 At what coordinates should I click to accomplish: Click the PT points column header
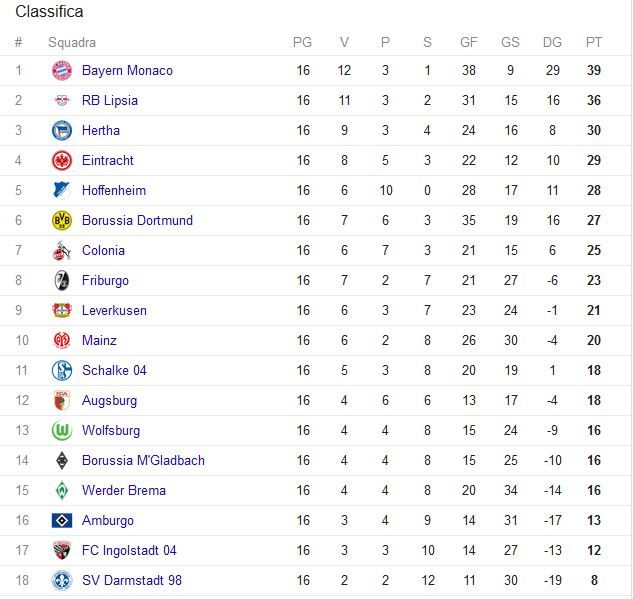(594, 42)
